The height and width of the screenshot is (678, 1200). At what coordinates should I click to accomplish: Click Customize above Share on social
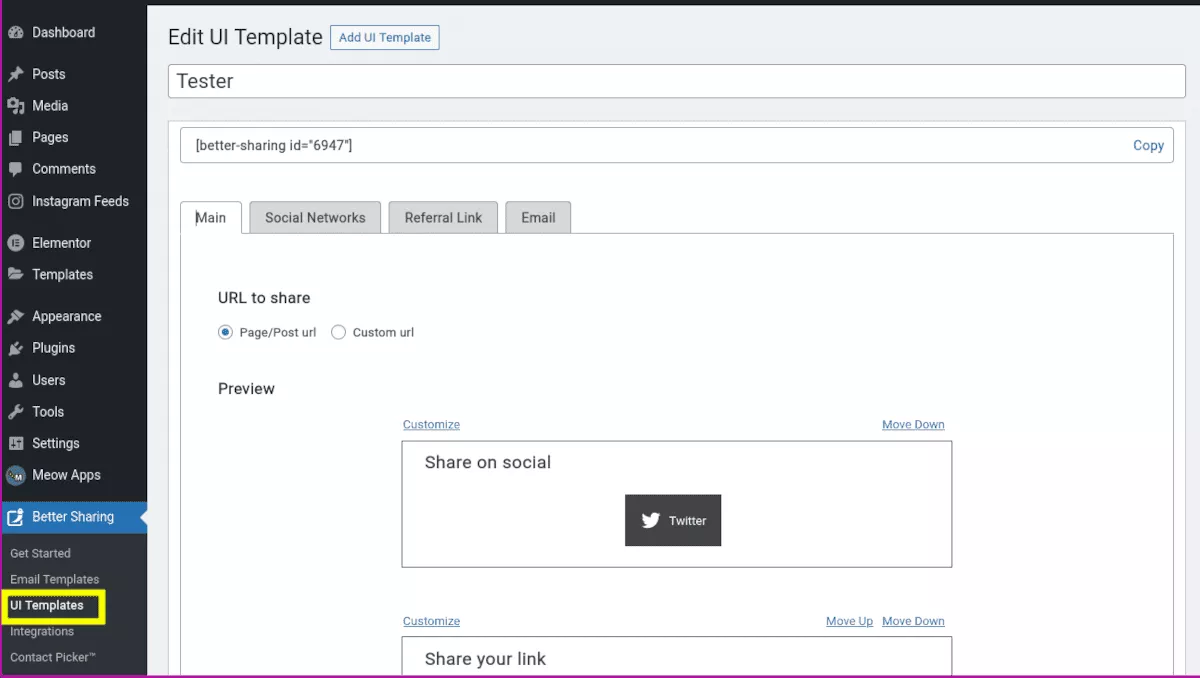431,425
